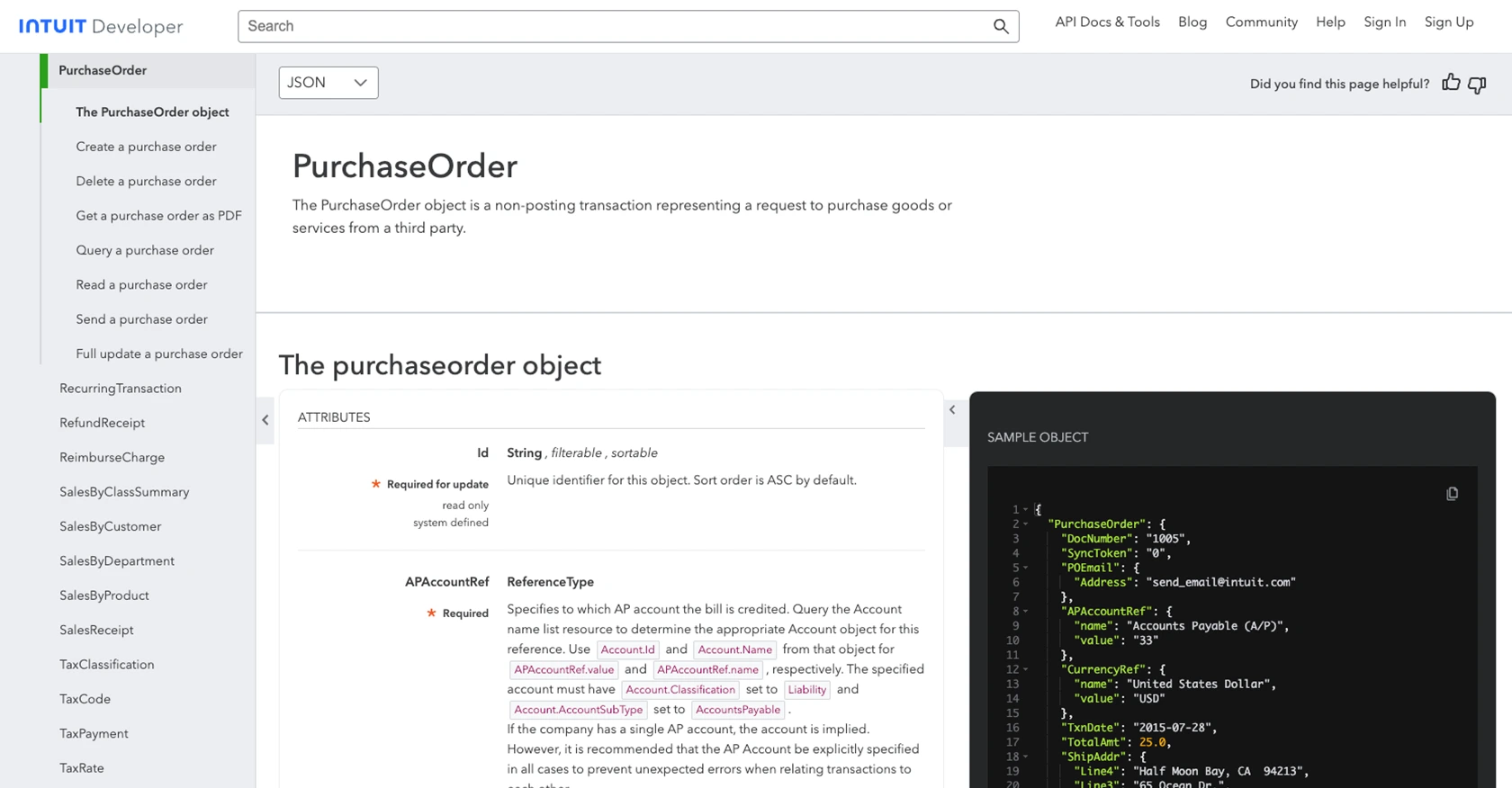
Task: Click "Did you find this page helpful?" text
Action: (x=1339, y=84)
